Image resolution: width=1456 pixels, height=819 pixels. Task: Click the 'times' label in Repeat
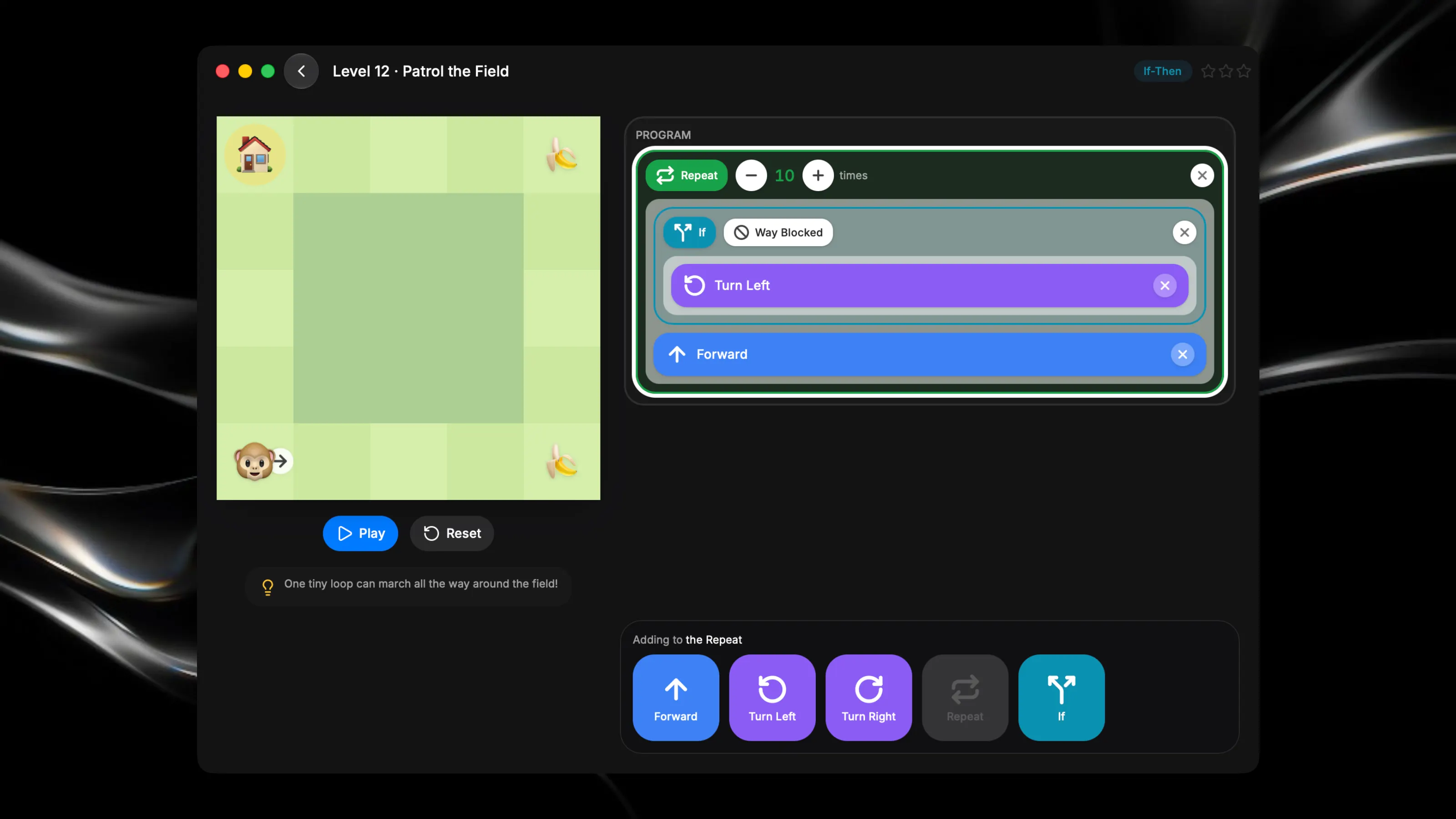coord(854,175)
